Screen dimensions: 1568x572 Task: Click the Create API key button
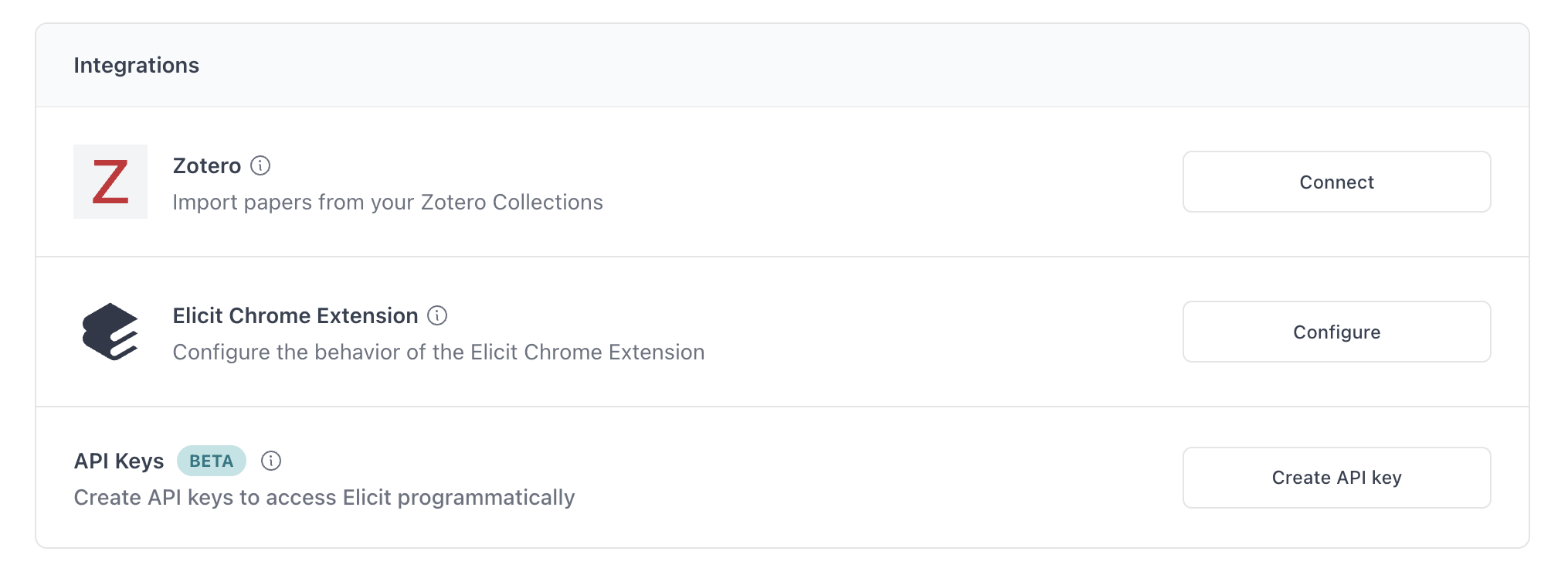[x=1336, y=478]
